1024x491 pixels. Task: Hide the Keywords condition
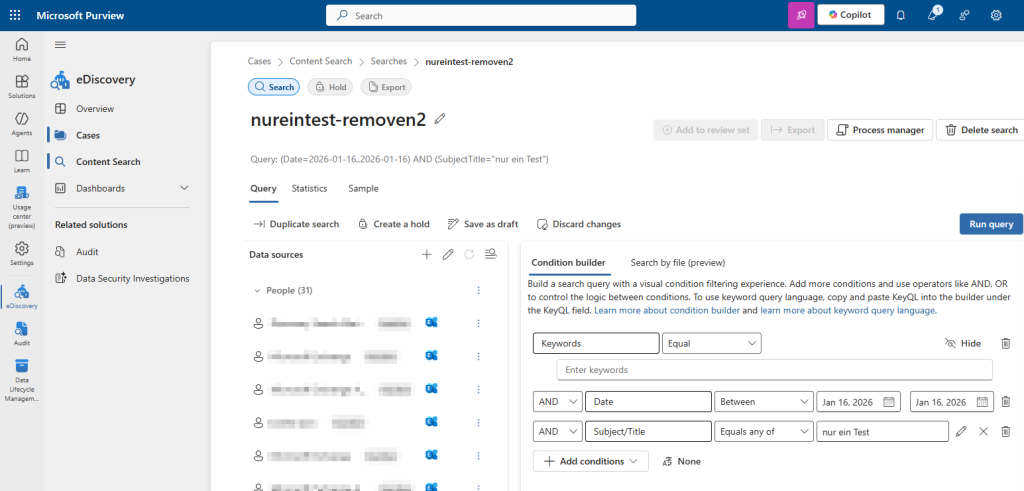[963, 343]
